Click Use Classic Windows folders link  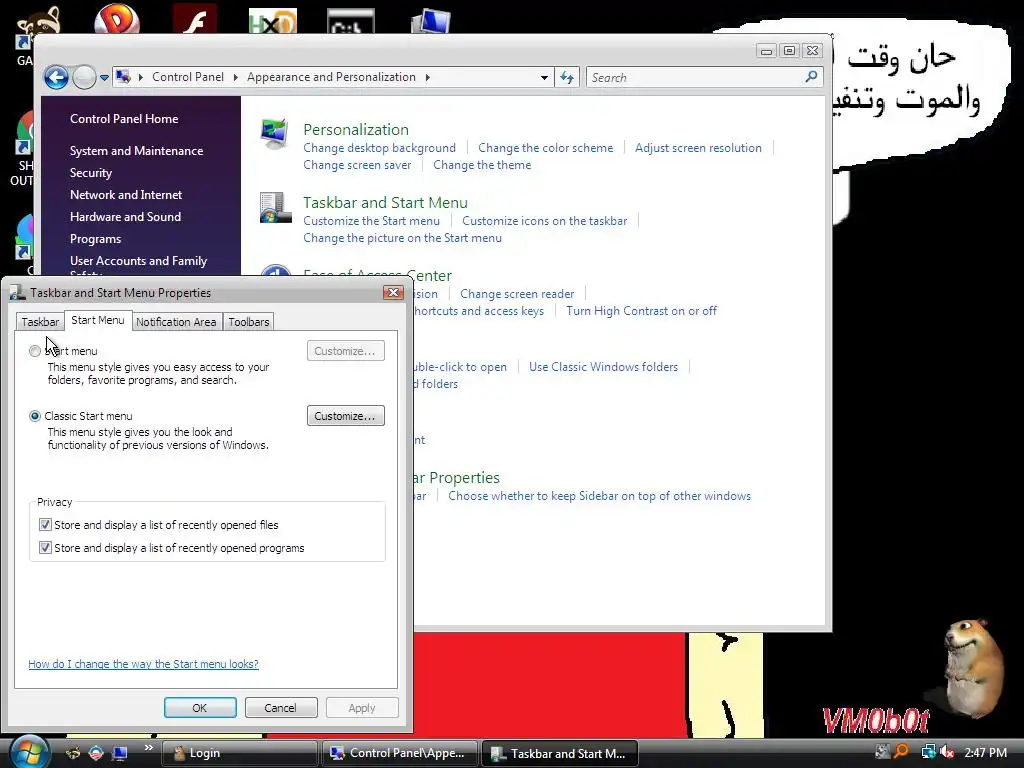click(x=603, y=367)
